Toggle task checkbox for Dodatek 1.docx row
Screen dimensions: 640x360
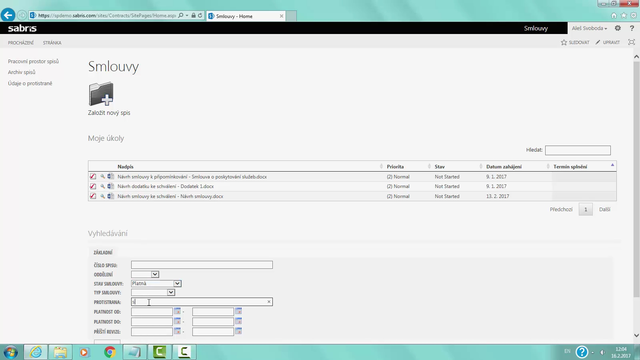click(x=93, y=186)
